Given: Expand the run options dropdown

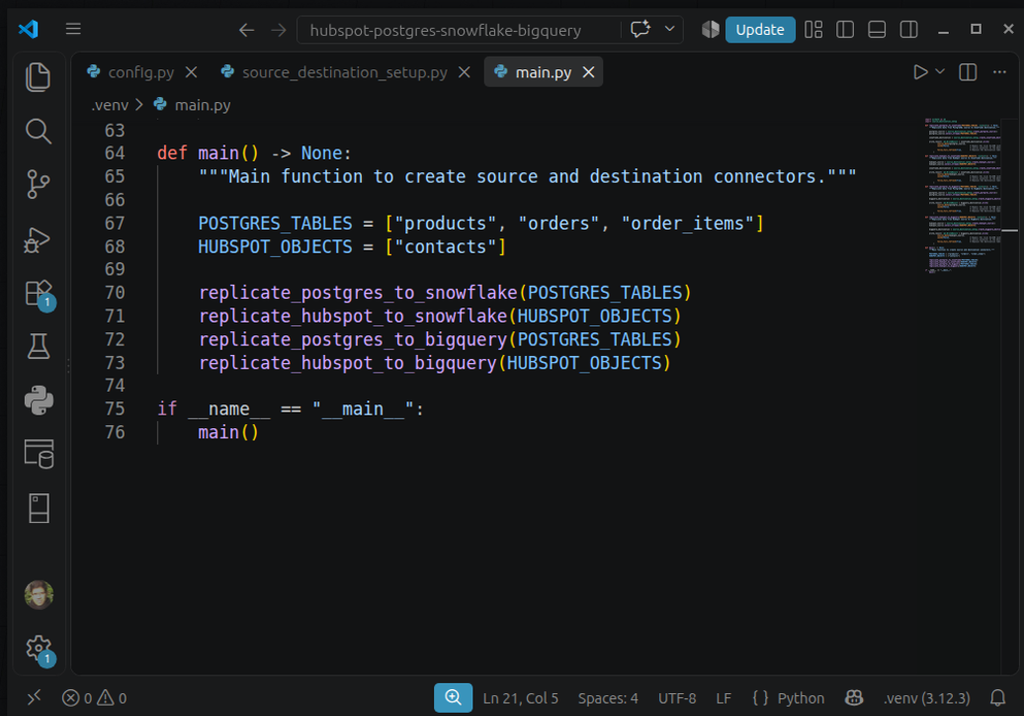Looking at the screenshot, I should (x=940, y=72).
